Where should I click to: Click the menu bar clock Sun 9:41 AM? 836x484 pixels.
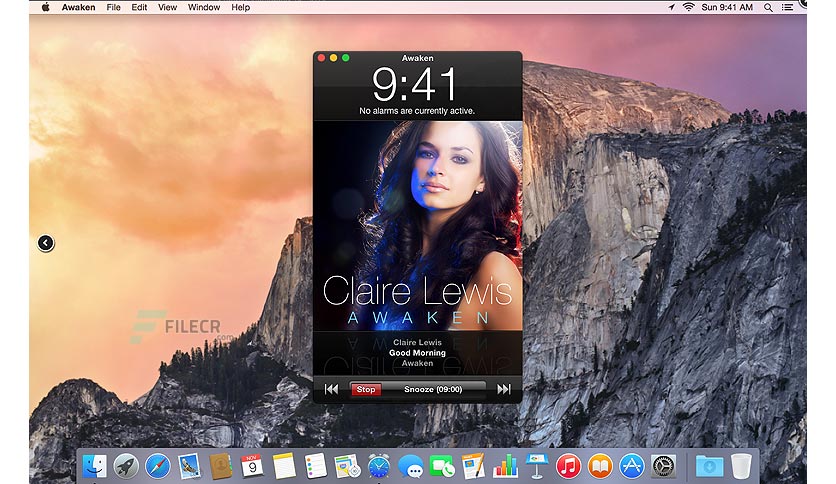click(x=727, y=7)
